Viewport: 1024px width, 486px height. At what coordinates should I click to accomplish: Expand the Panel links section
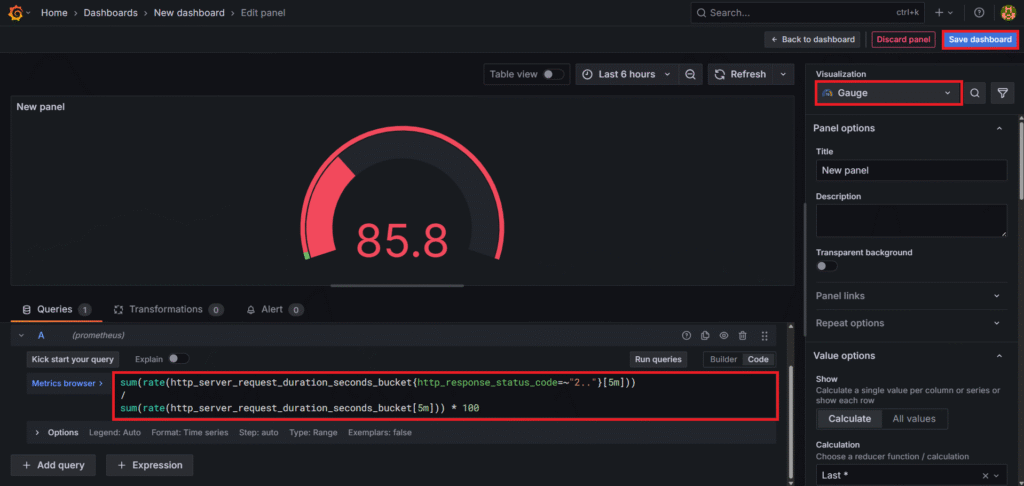911,296
